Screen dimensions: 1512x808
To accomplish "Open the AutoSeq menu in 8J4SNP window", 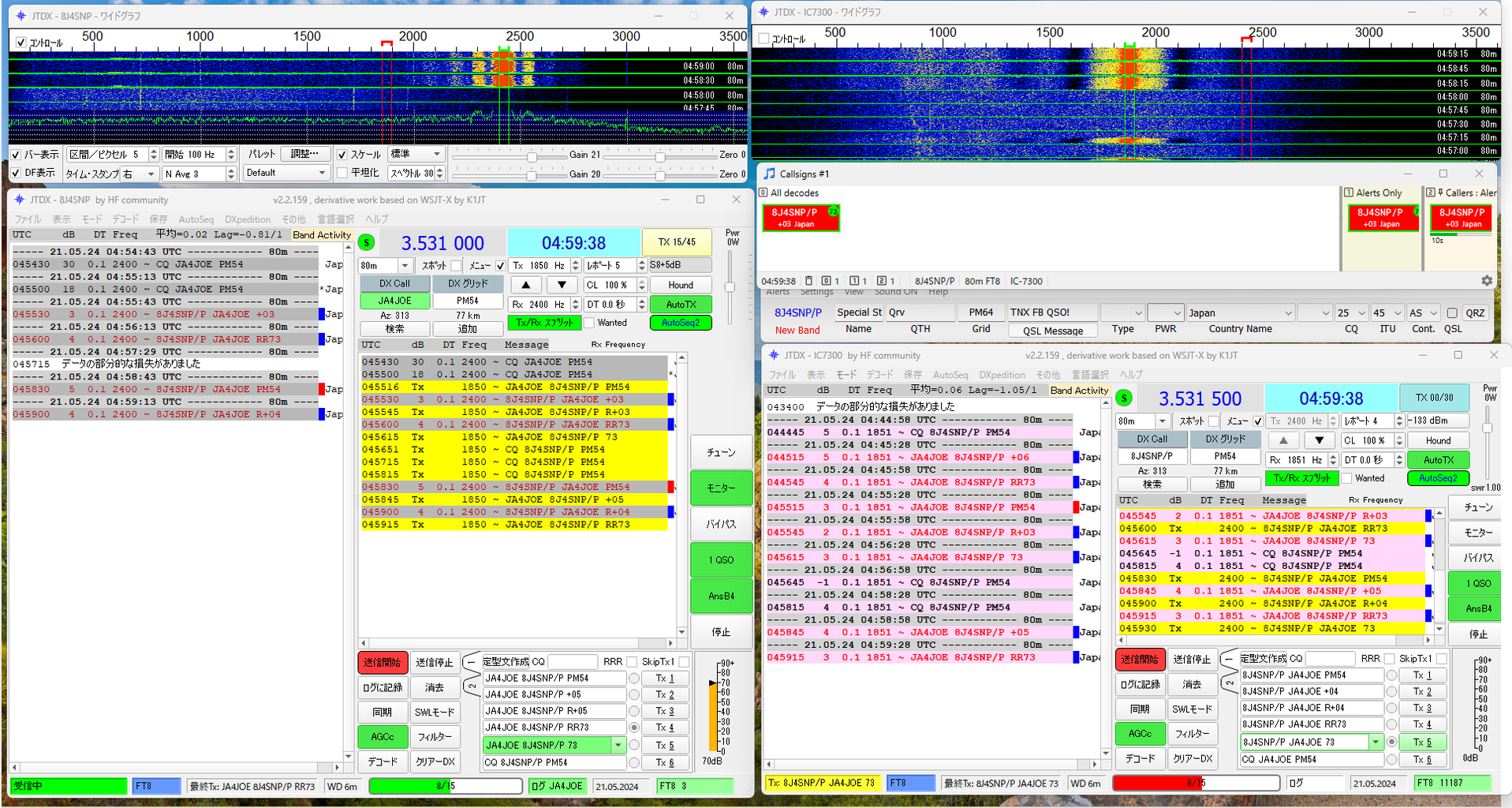I will point(196,219).
